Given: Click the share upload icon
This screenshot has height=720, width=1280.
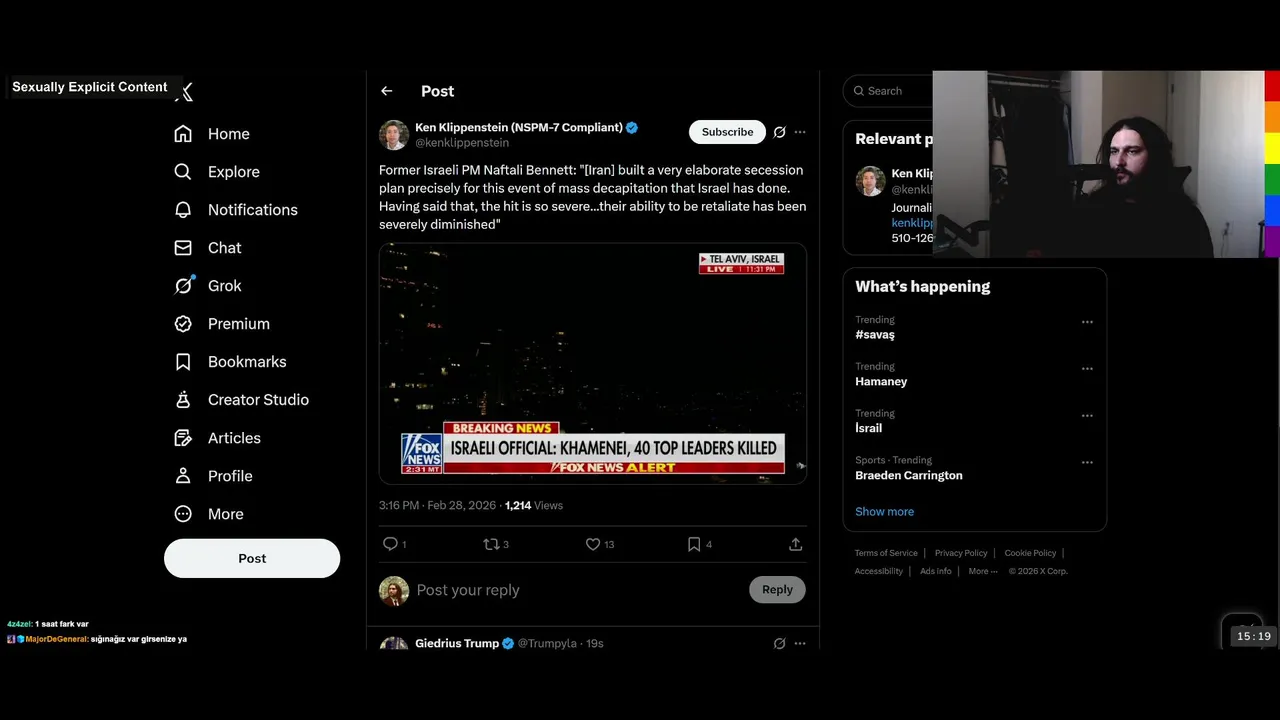Looking at the screenshot, I should click(x=796, y=544).
